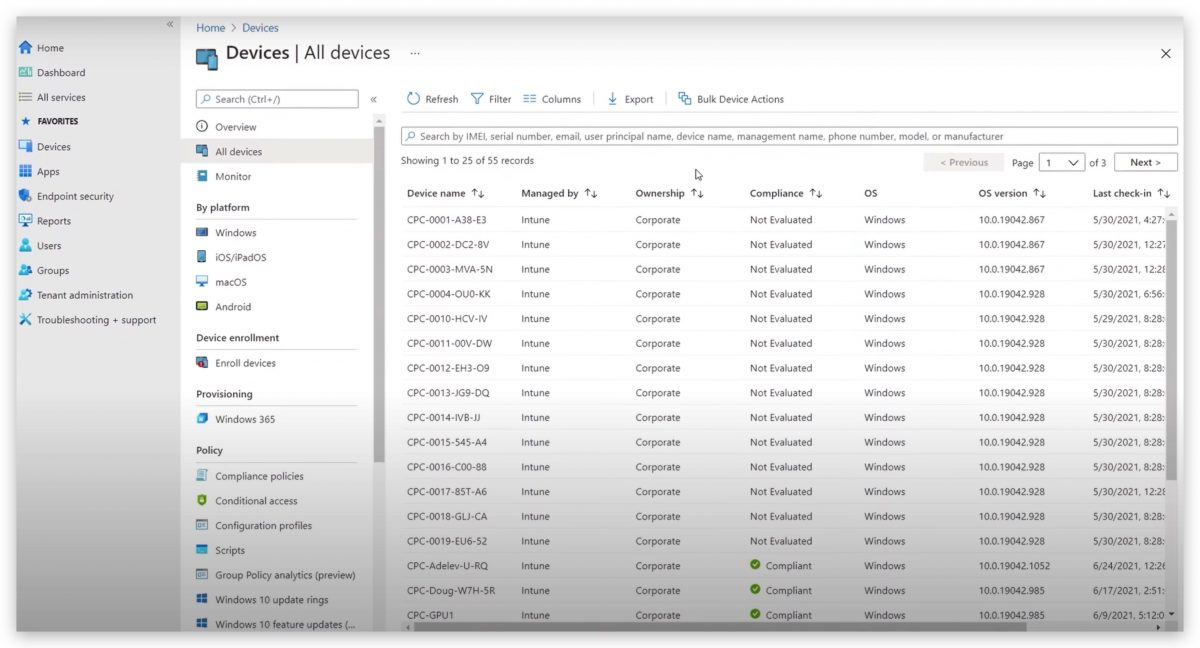Click the Overview info icon
Image resolution: width=1200 pixels, height=648 pixels.
pos(202,127)
